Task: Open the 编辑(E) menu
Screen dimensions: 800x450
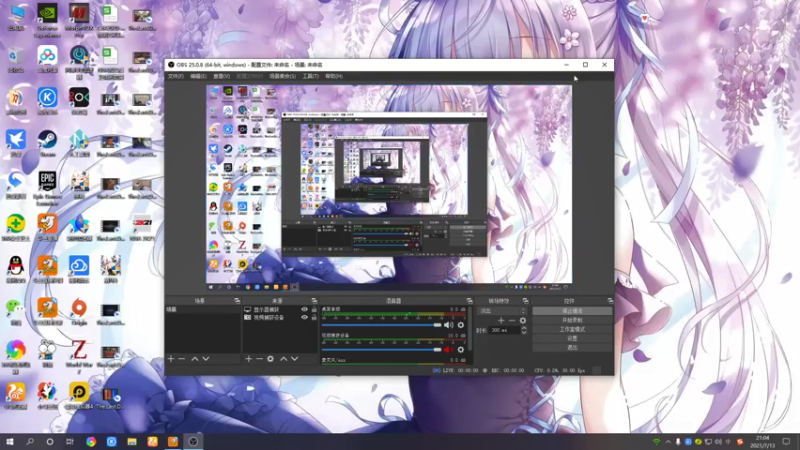Action: [198, 76]
